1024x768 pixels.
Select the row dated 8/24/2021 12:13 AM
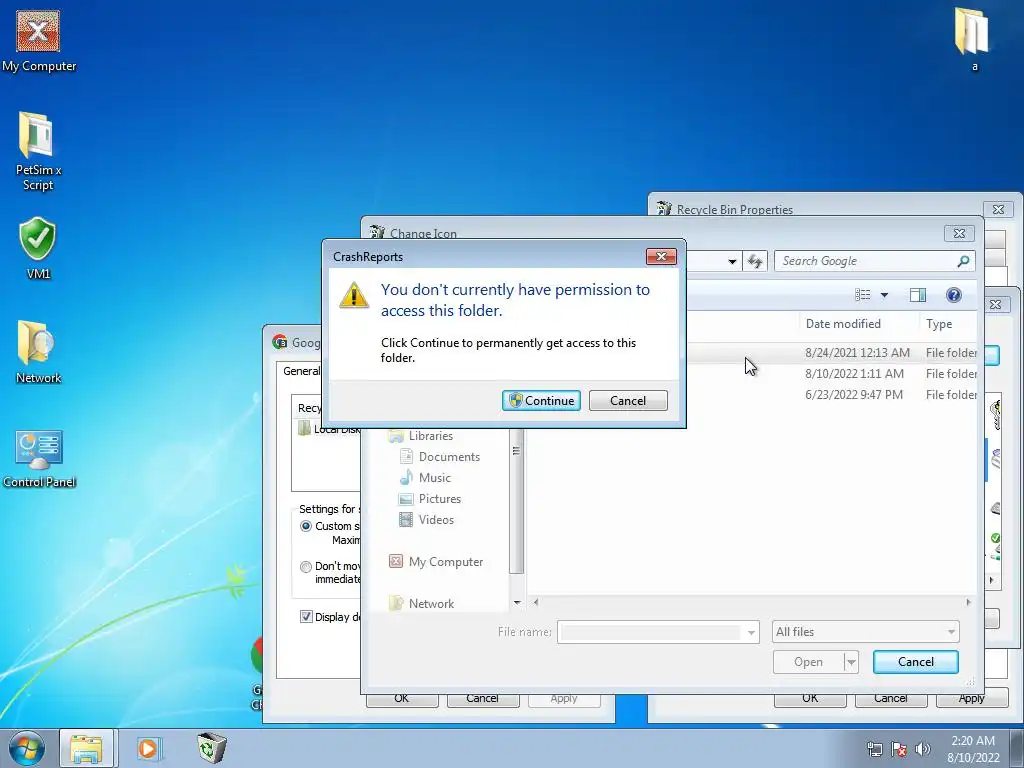coord(831,353)
